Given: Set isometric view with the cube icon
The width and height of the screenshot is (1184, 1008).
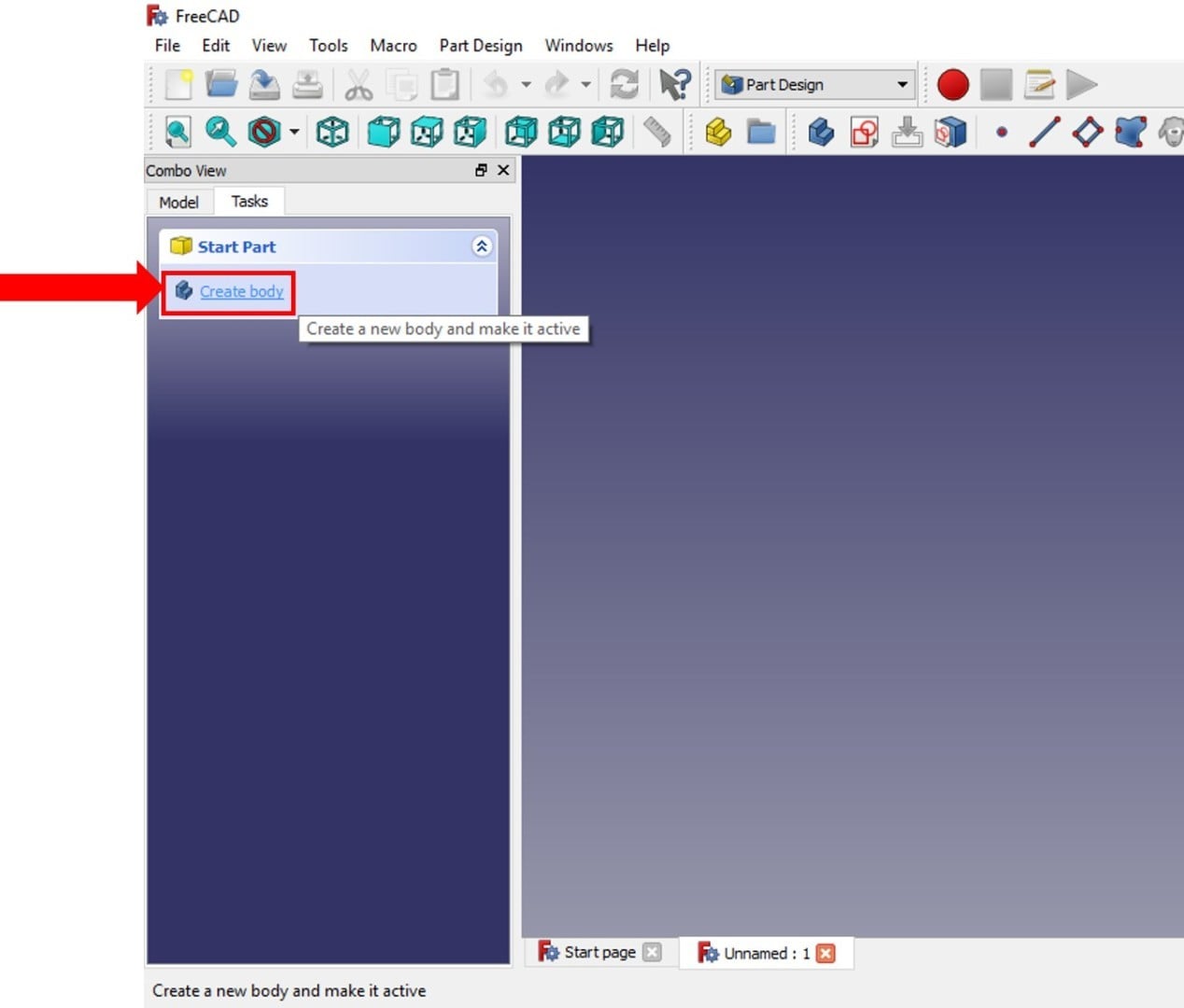Looking at the screenshot, I should pyautogui.click(x=332, y=132).
